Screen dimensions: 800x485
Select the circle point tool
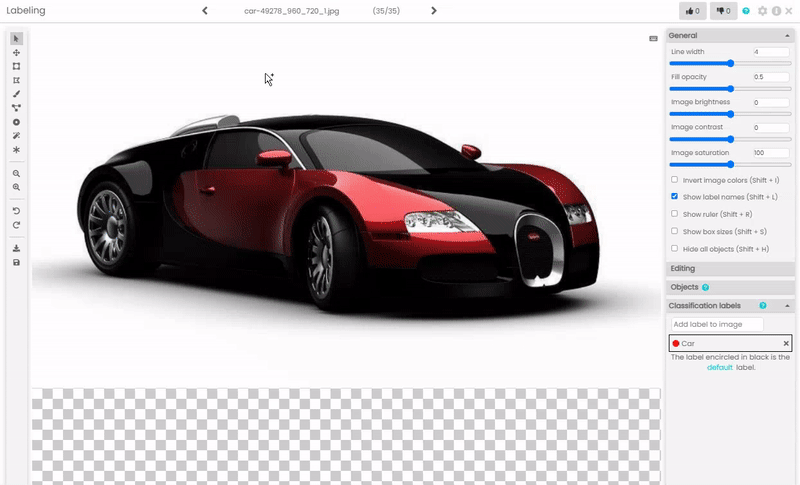click(16, 122)
